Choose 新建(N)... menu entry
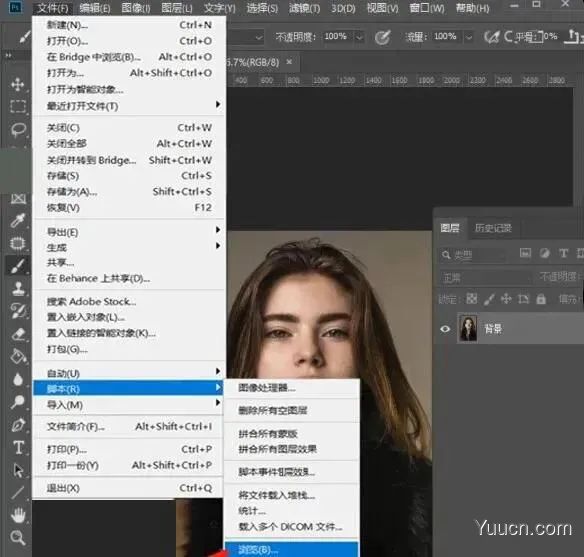584x557 pixels. [129, 25]
